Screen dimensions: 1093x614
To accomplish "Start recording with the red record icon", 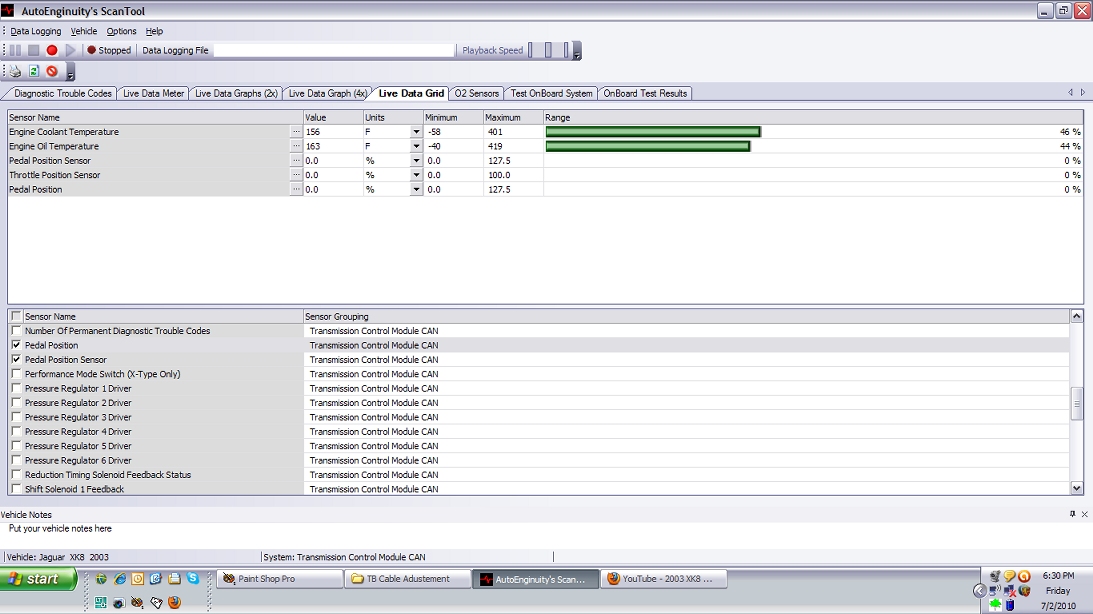I will [52, 50].
